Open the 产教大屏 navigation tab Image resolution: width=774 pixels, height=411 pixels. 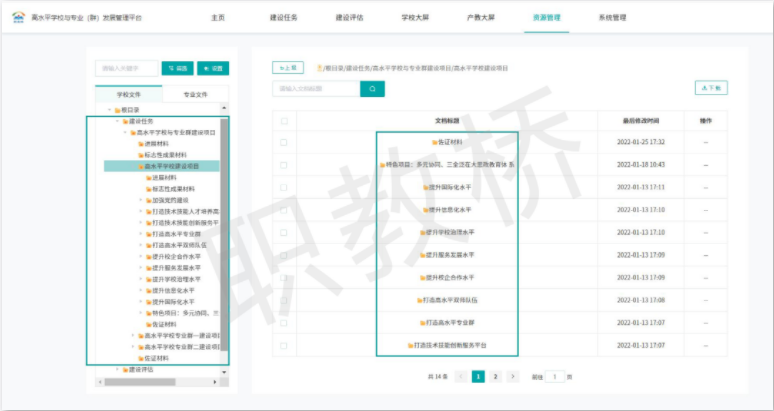click(481, 18)
